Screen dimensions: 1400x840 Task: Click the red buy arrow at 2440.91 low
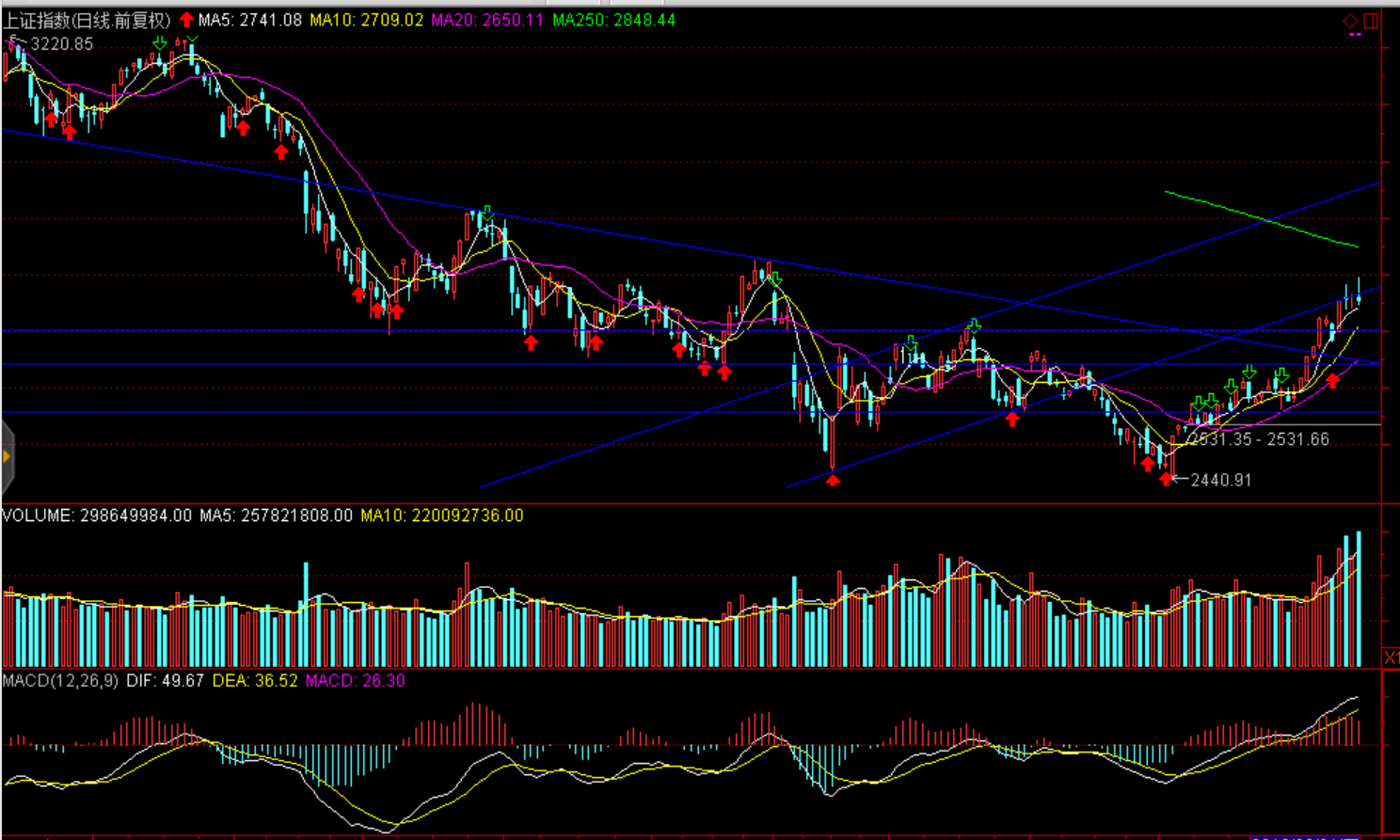[1167, 480]
